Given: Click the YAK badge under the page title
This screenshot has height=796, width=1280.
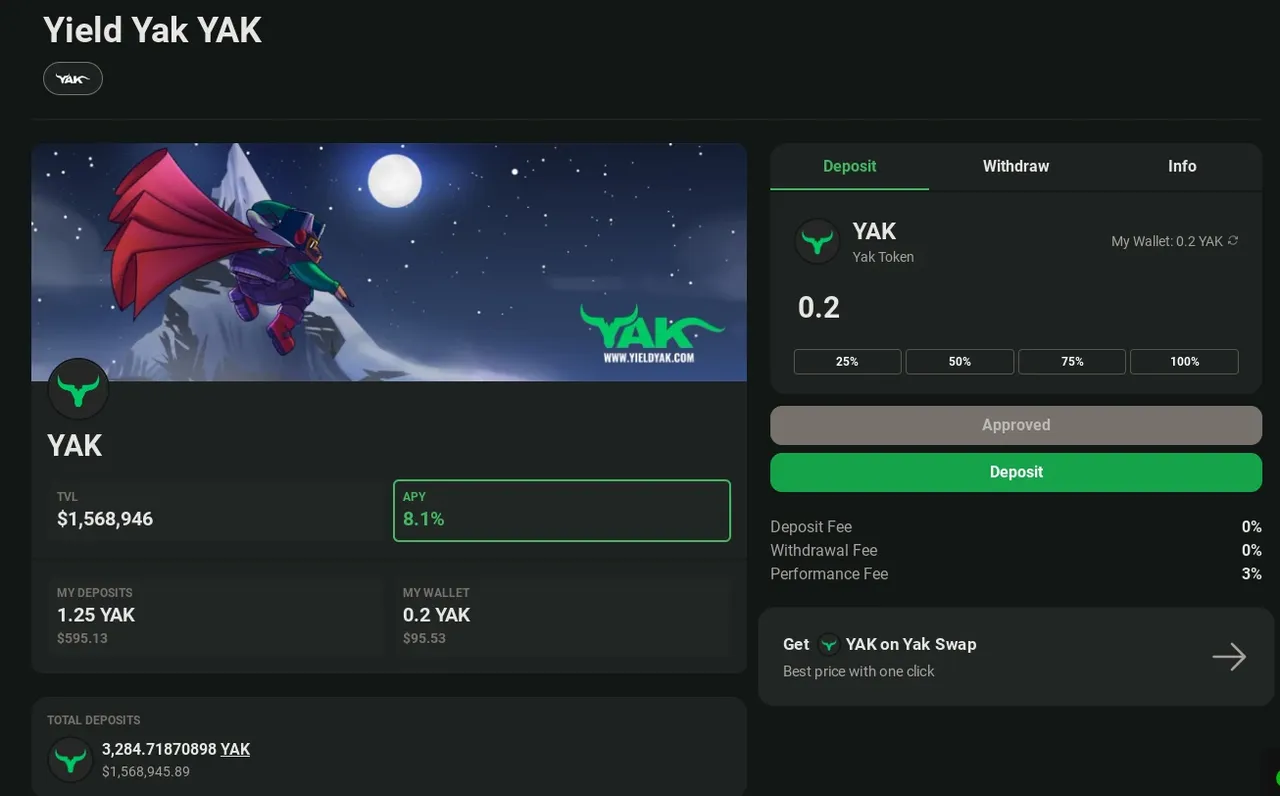Looking at the screenshot, I should (x=73, y=78).
